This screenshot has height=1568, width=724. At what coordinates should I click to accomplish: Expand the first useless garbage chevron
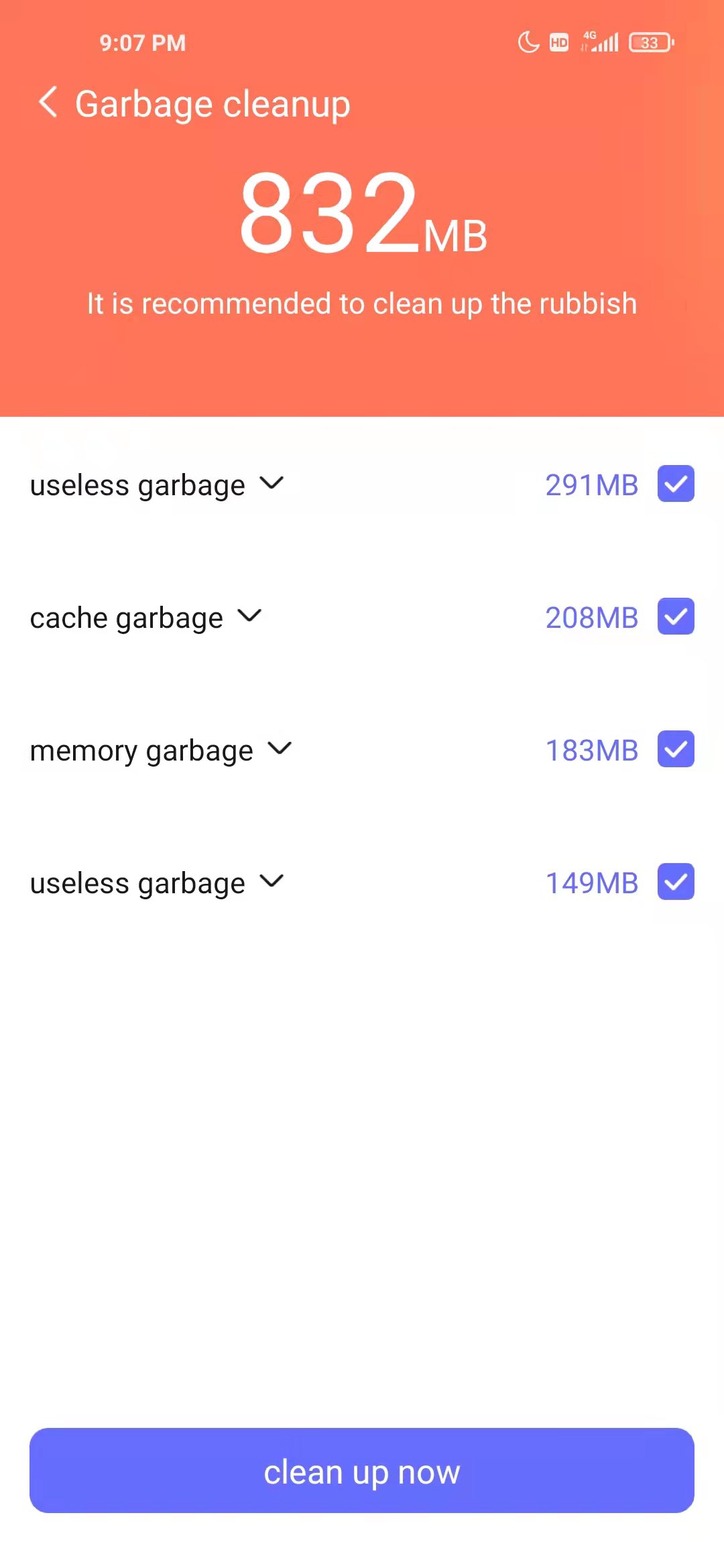click(271, 482)
